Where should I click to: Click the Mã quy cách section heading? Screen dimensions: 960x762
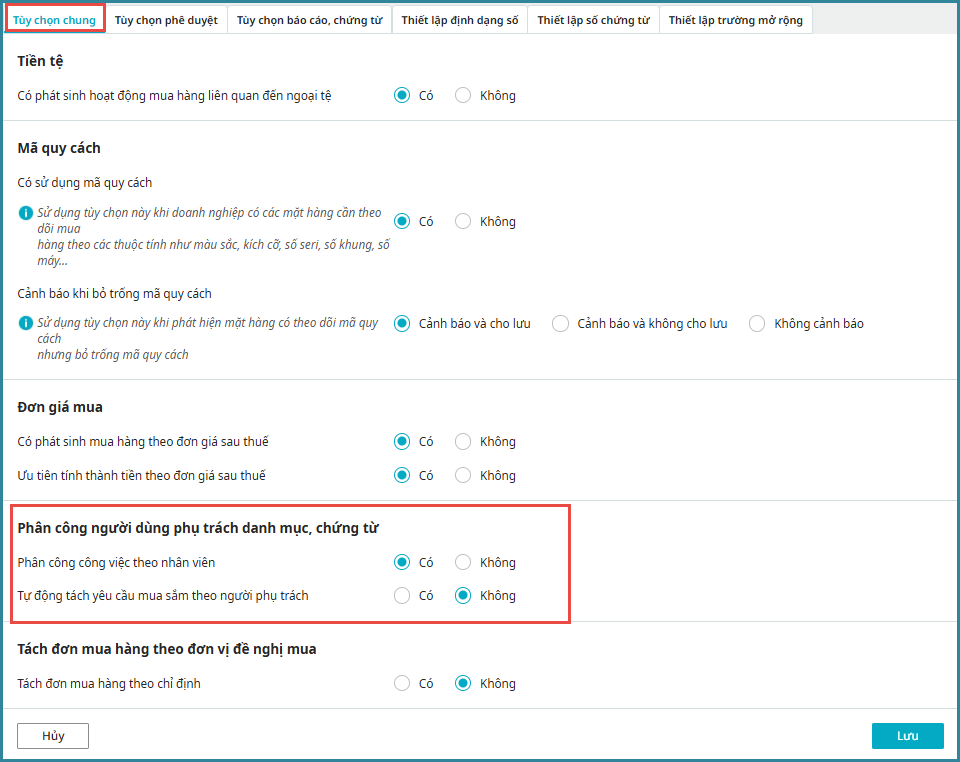tap(59, 148)
